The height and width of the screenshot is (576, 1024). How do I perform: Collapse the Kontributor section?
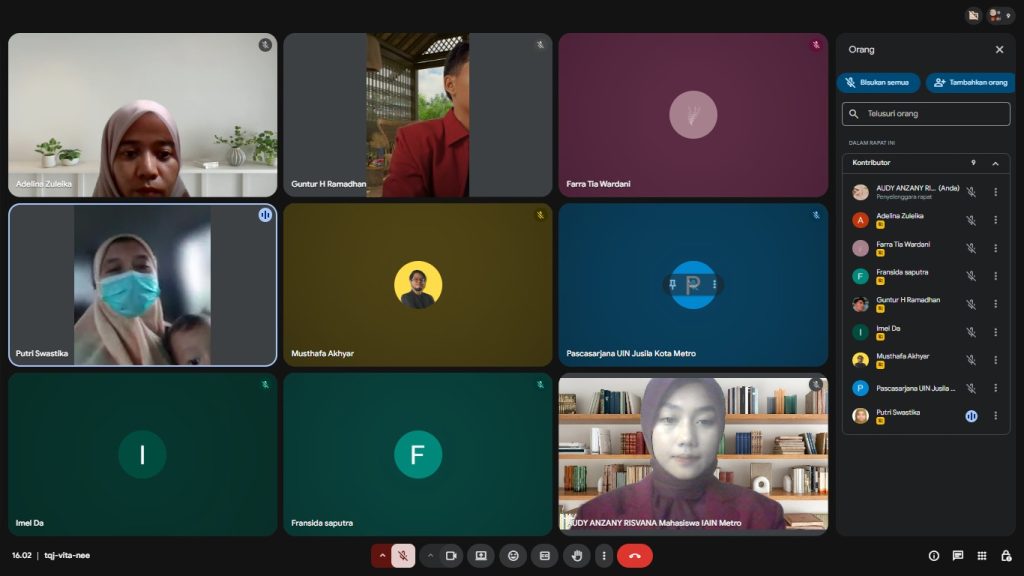[995, 163]
